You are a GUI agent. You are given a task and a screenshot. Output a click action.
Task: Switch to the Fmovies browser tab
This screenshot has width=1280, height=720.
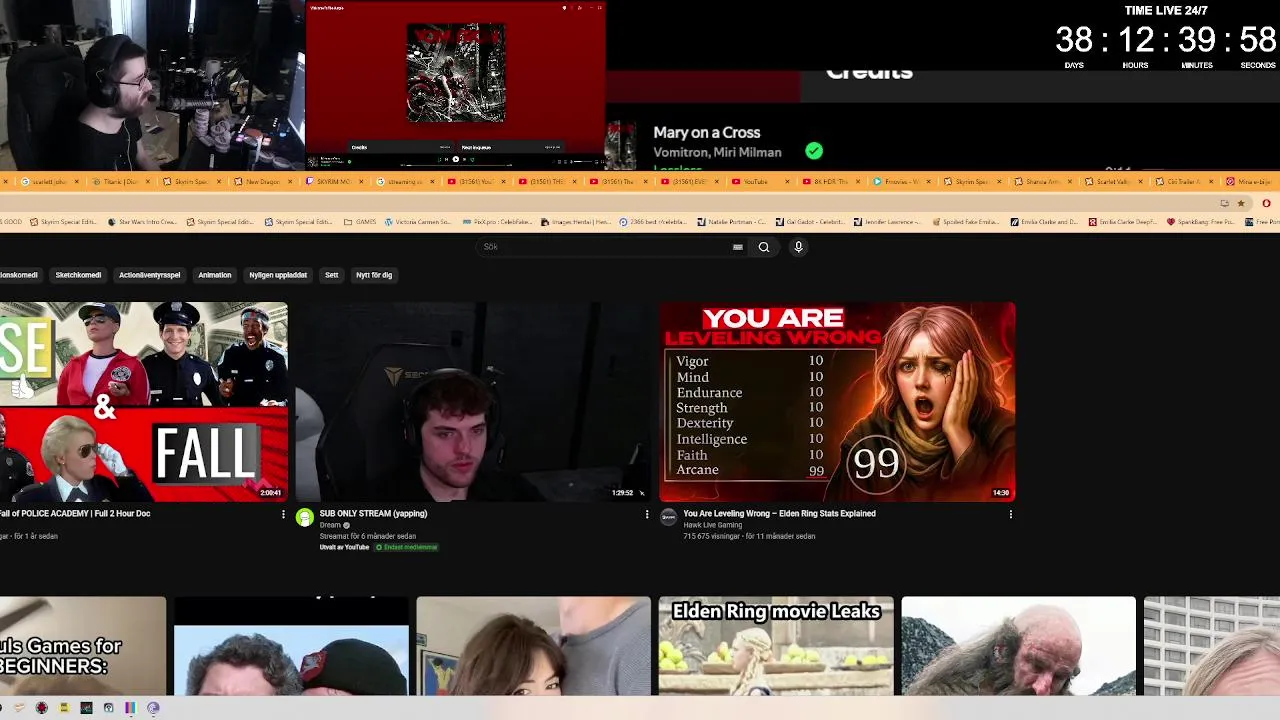coord(902,182)
